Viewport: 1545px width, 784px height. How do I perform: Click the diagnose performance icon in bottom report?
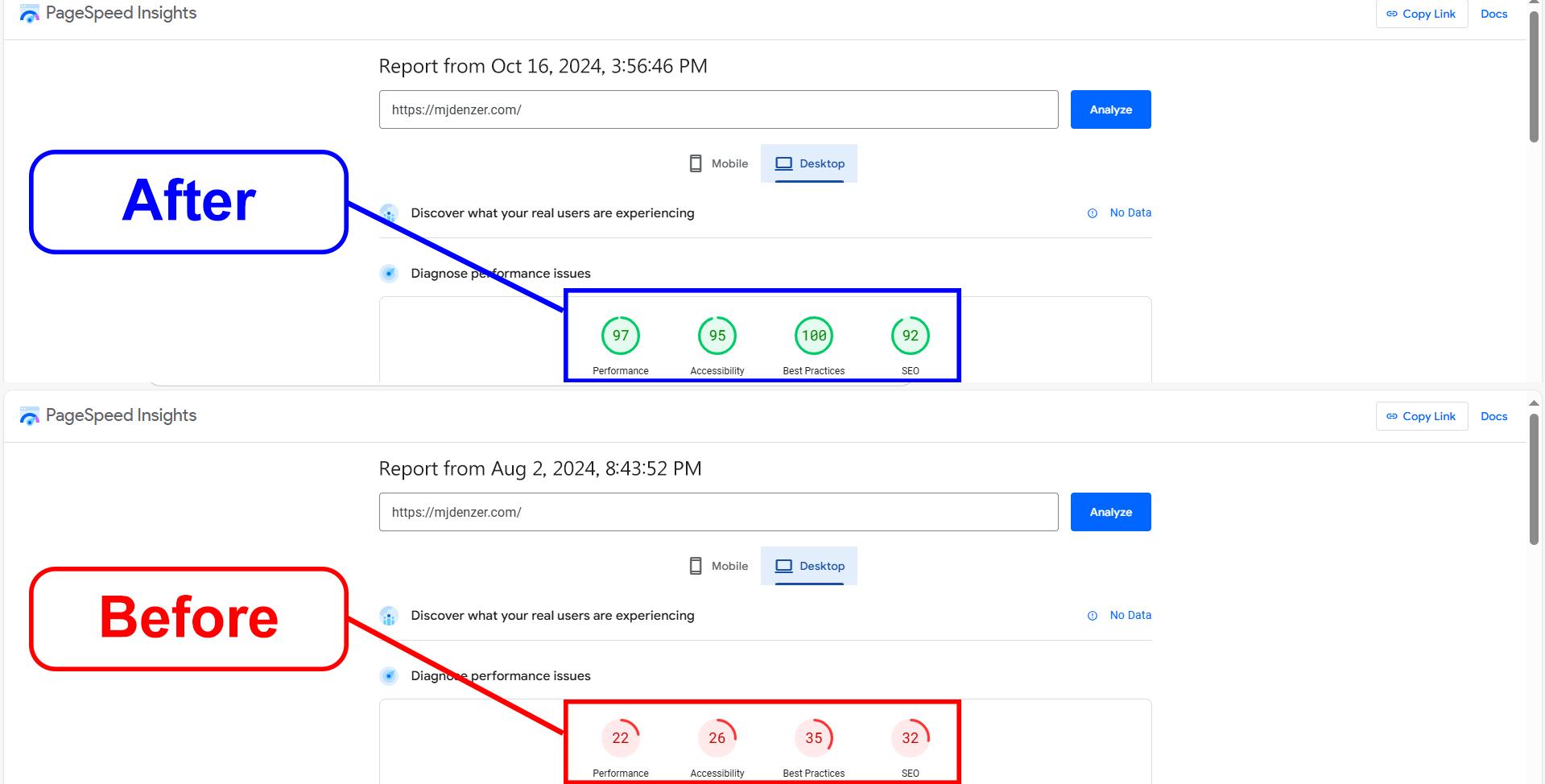[389, 676]
